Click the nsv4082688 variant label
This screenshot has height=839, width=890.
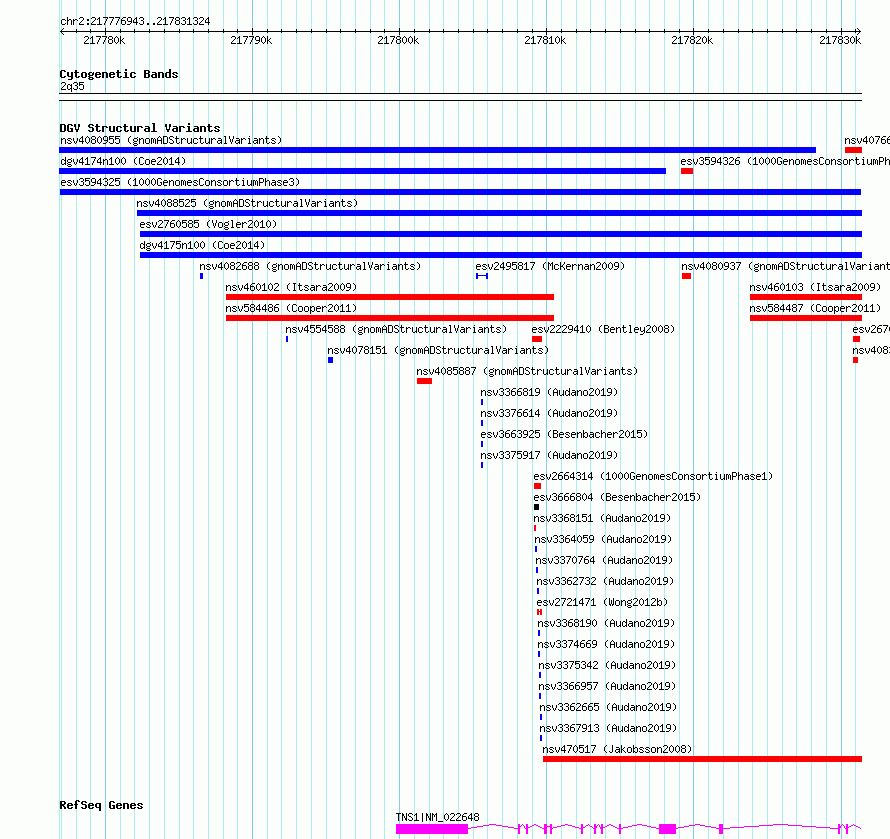310,266
